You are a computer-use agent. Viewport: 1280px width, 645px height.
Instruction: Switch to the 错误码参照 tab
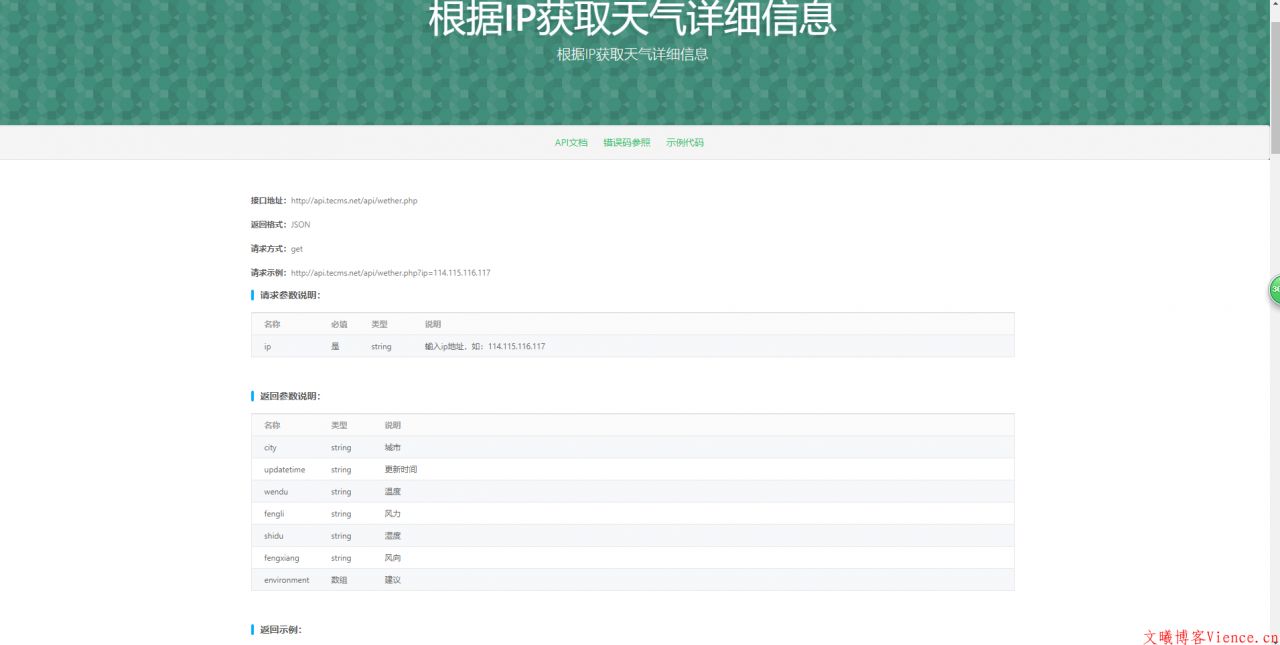626,142
